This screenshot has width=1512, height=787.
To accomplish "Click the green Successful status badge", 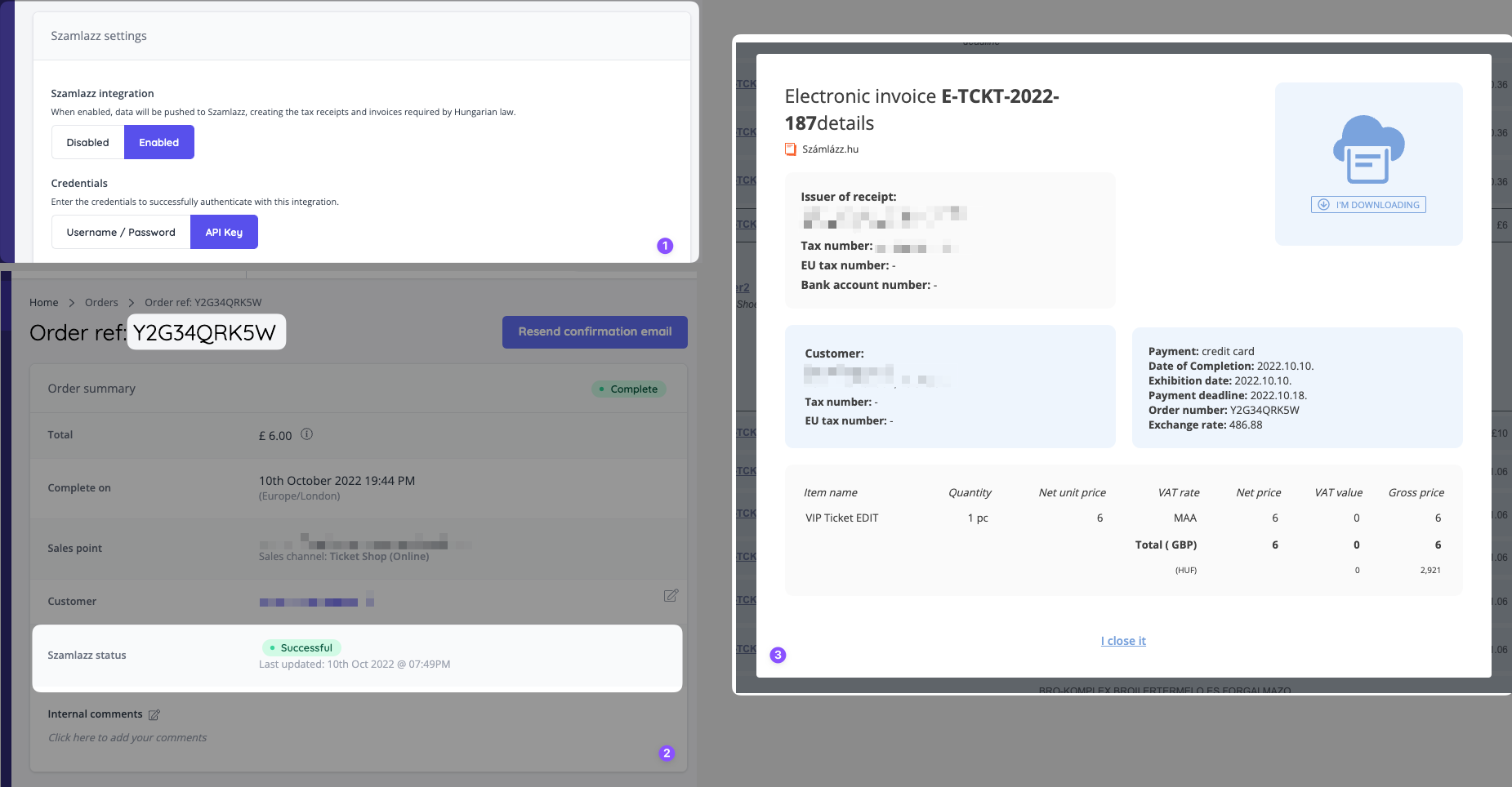I will (301, 647).
